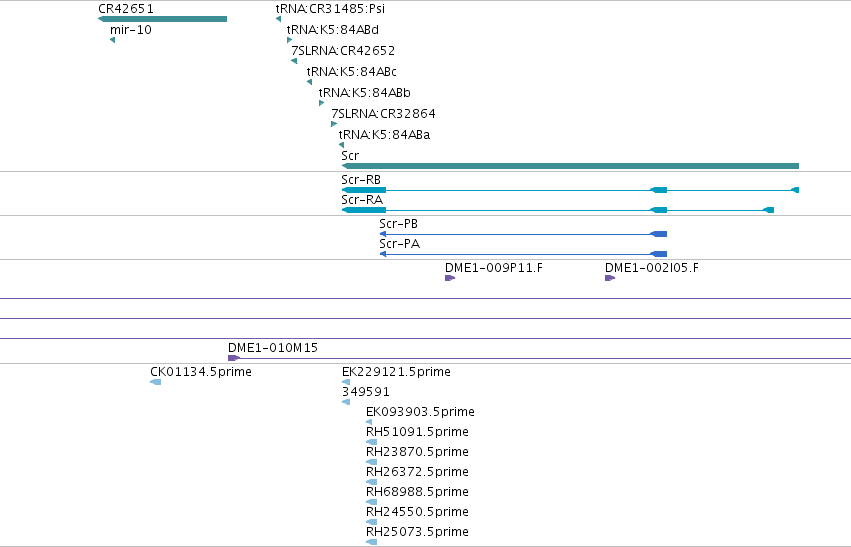
Task: Click the RH24550.5prime EST glyph
Action: 371,522
